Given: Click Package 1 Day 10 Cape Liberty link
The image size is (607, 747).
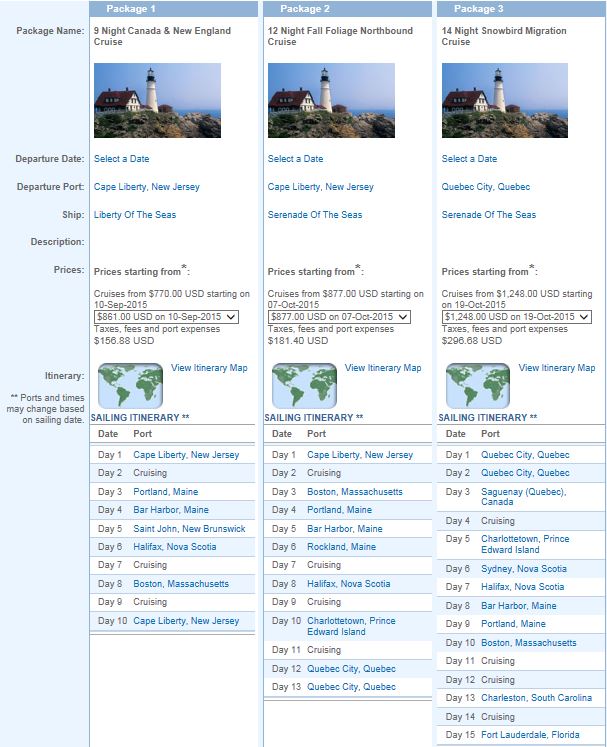Looking at the screenshot, I should 186,621.
